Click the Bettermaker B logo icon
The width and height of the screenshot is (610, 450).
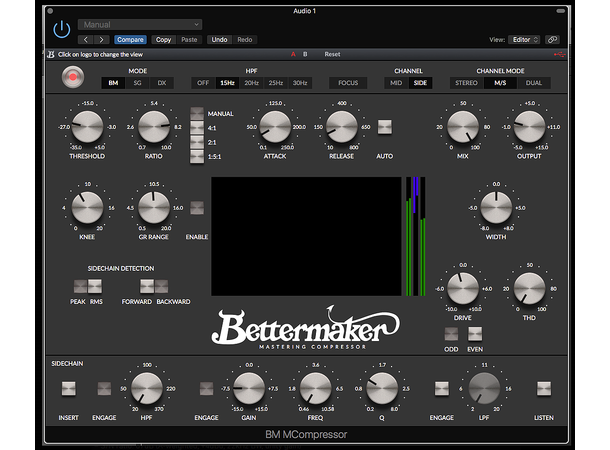coord(51,54)
